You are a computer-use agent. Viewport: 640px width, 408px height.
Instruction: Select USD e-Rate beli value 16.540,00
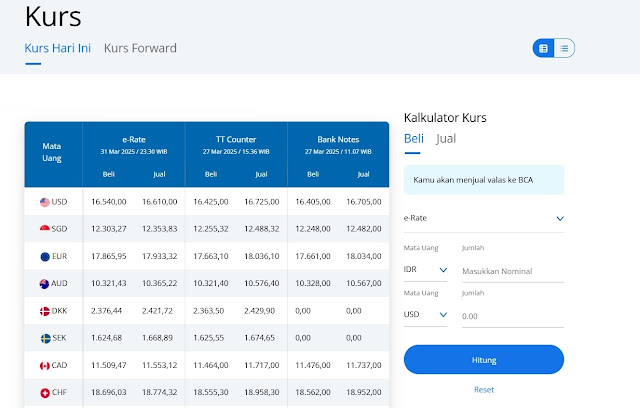pyautogui.click(x=109, y=202)
